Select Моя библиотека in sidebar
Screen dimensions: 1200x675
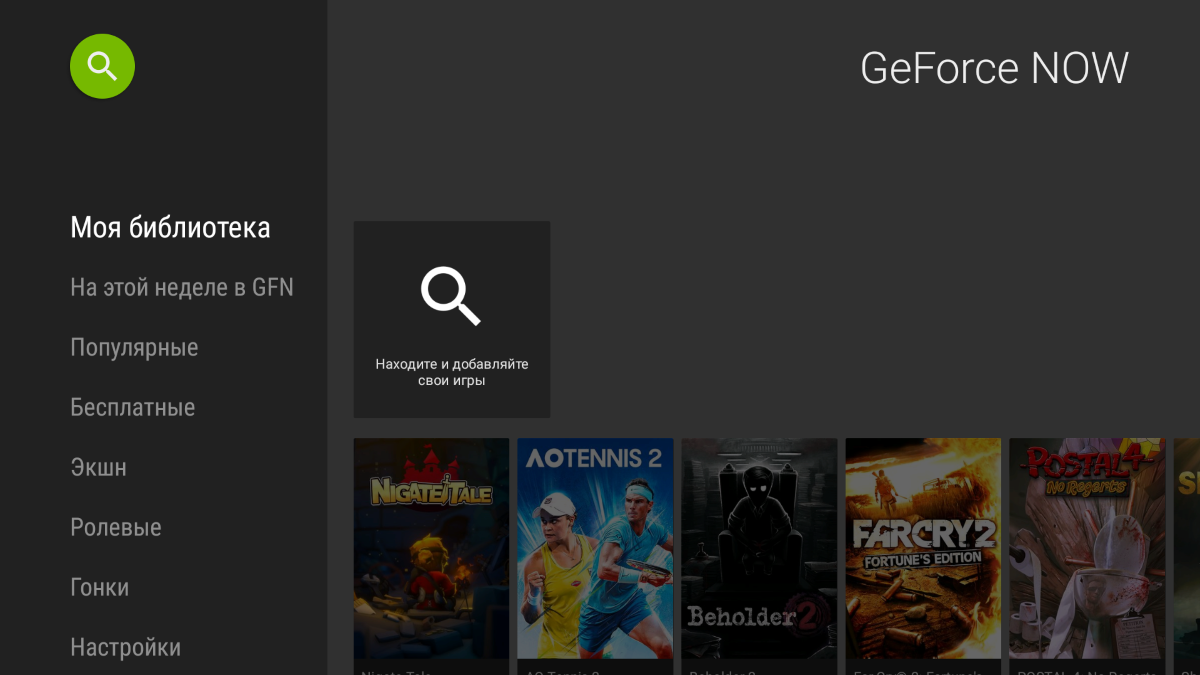coord(170,228)
